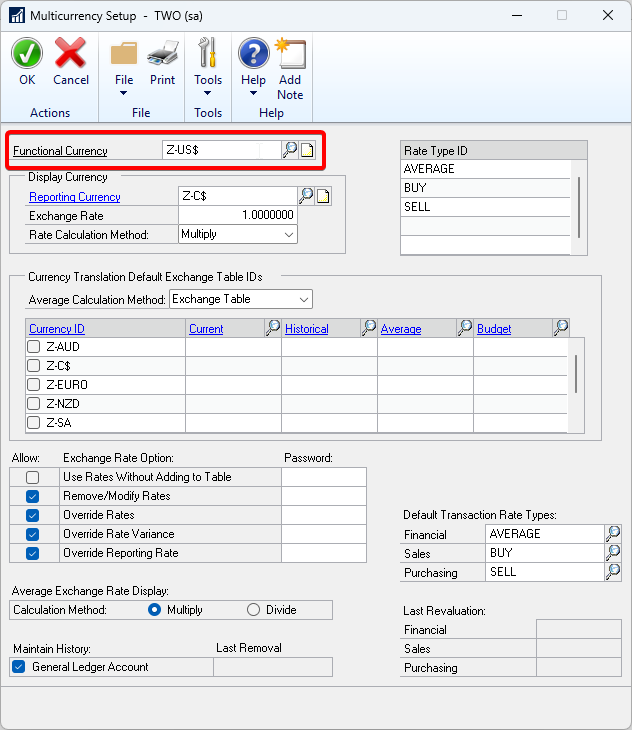Uncheck General Ledger Account history checkbox

(19, 667)
